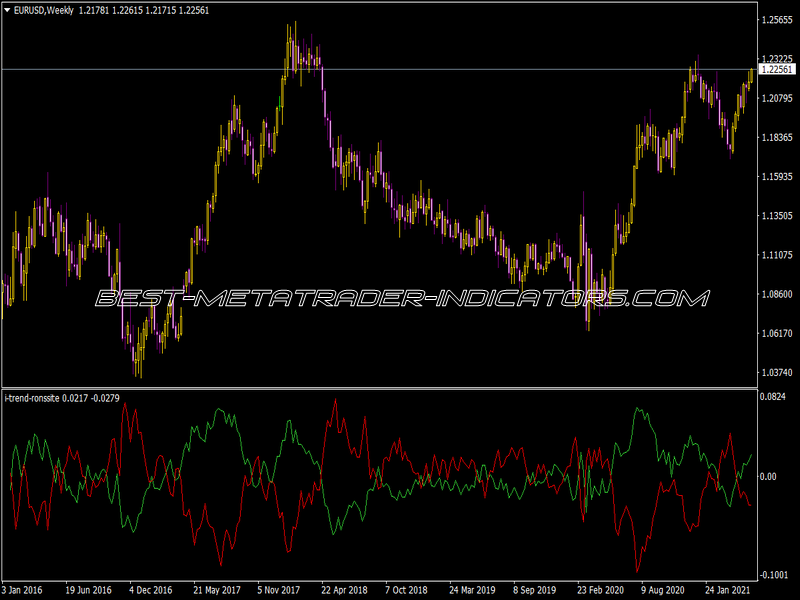Image resolution: width=800 pixels, height=600 pixels.
Task: Click the EURUSD,Weekly chart title text
Action: tap(44, 10)
